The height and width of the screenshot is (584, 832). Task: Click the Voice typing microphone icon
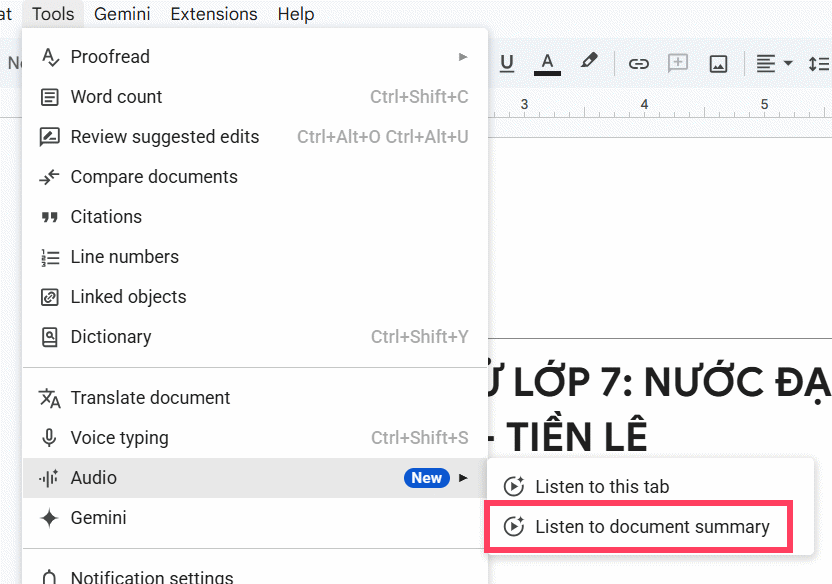tap(49, 438)
